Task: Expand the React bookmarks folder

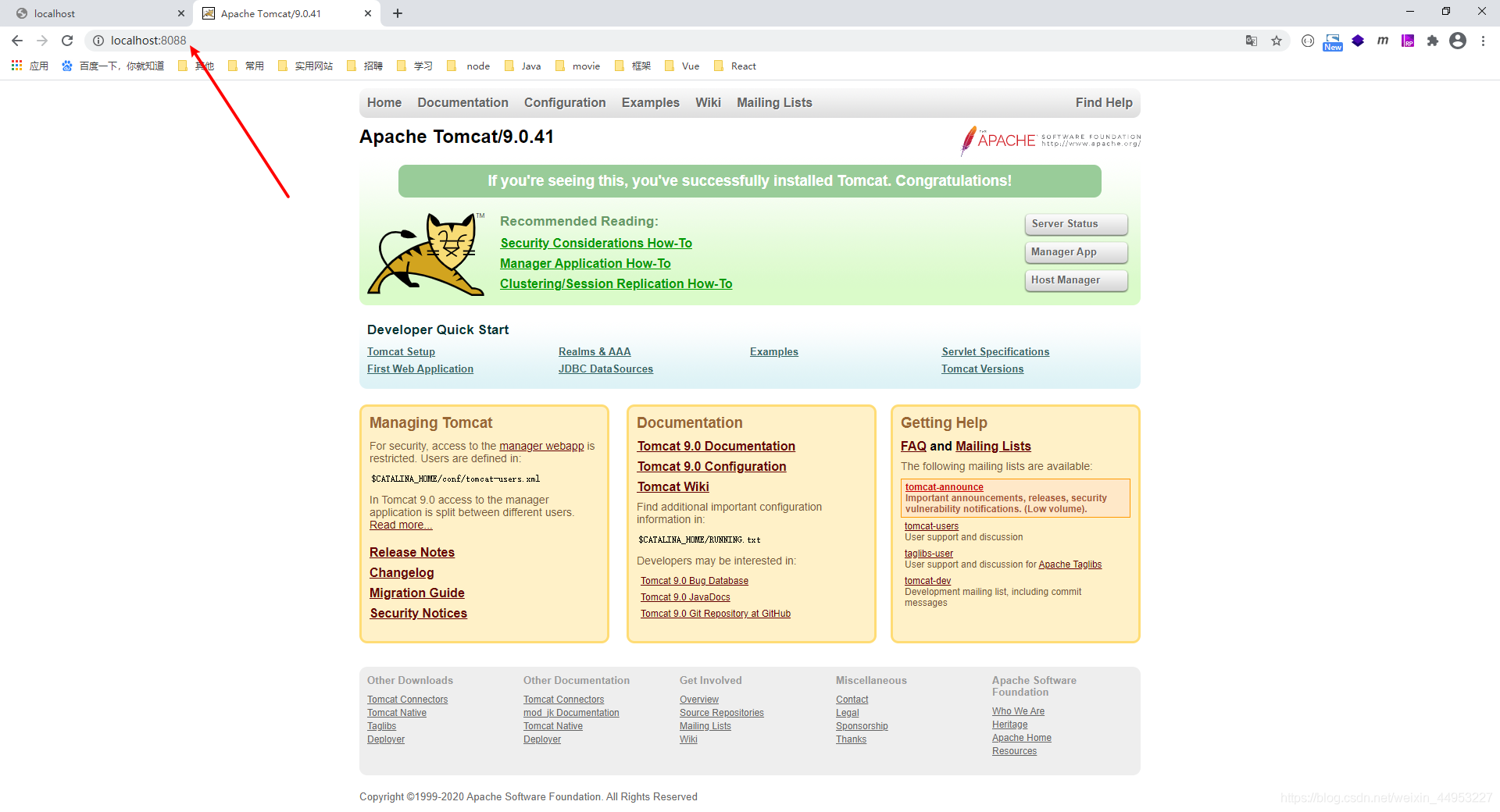Action: coord(735,66)
